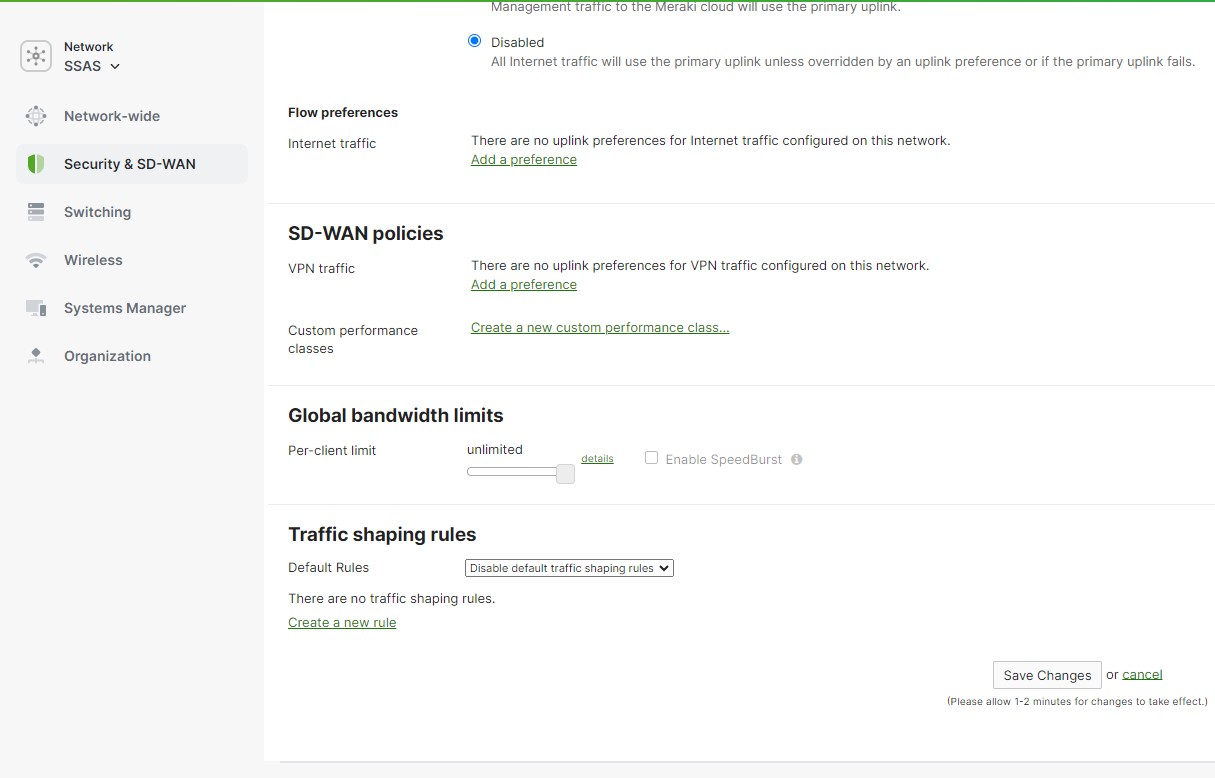Select Organization from the sidebar menu

(x=107, y=355)
